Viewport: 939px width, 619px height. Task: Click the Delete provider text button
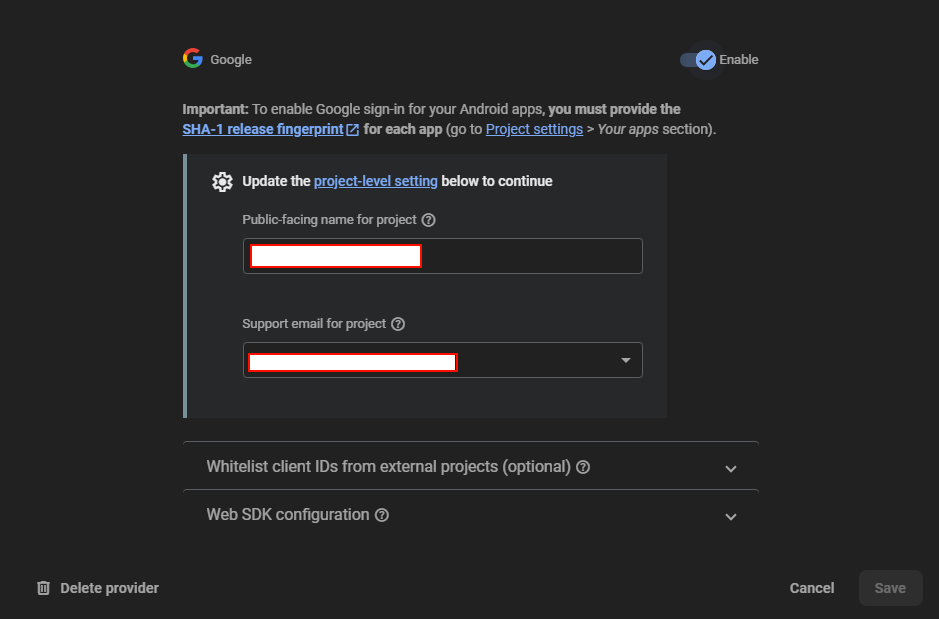109,588
